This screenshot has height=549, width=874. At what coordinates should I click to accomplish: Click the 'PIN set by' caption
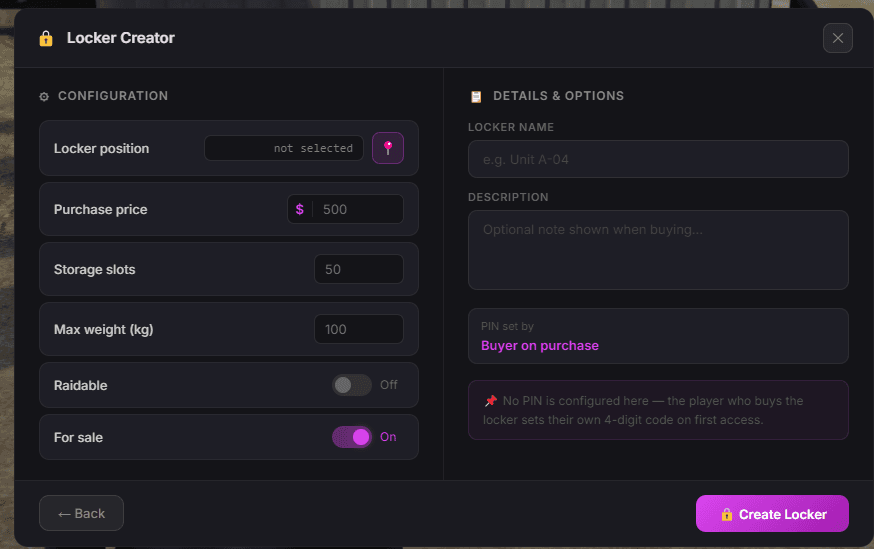[x=507, y=327]
